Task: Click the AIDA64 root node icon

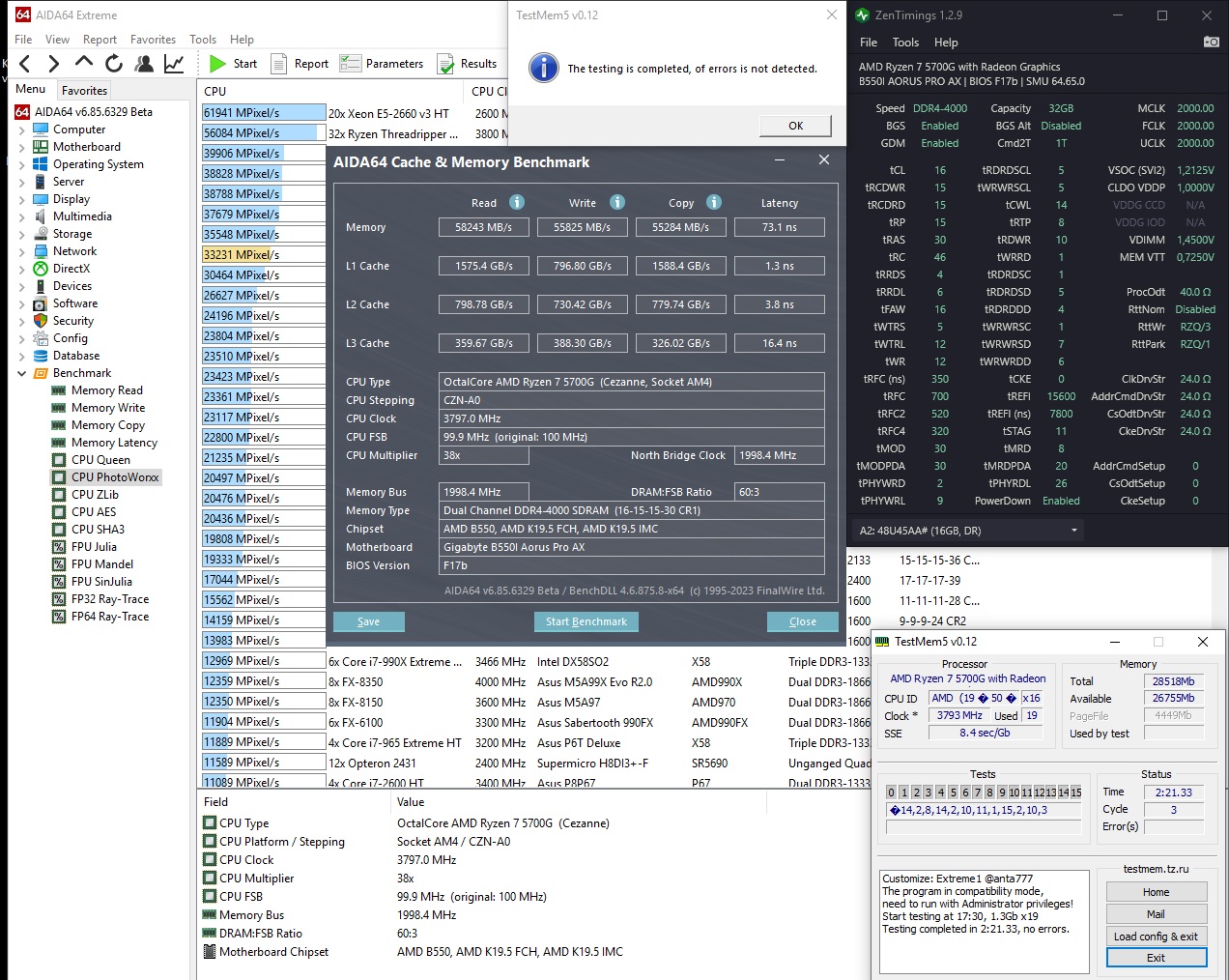Action: click(22, 111)
